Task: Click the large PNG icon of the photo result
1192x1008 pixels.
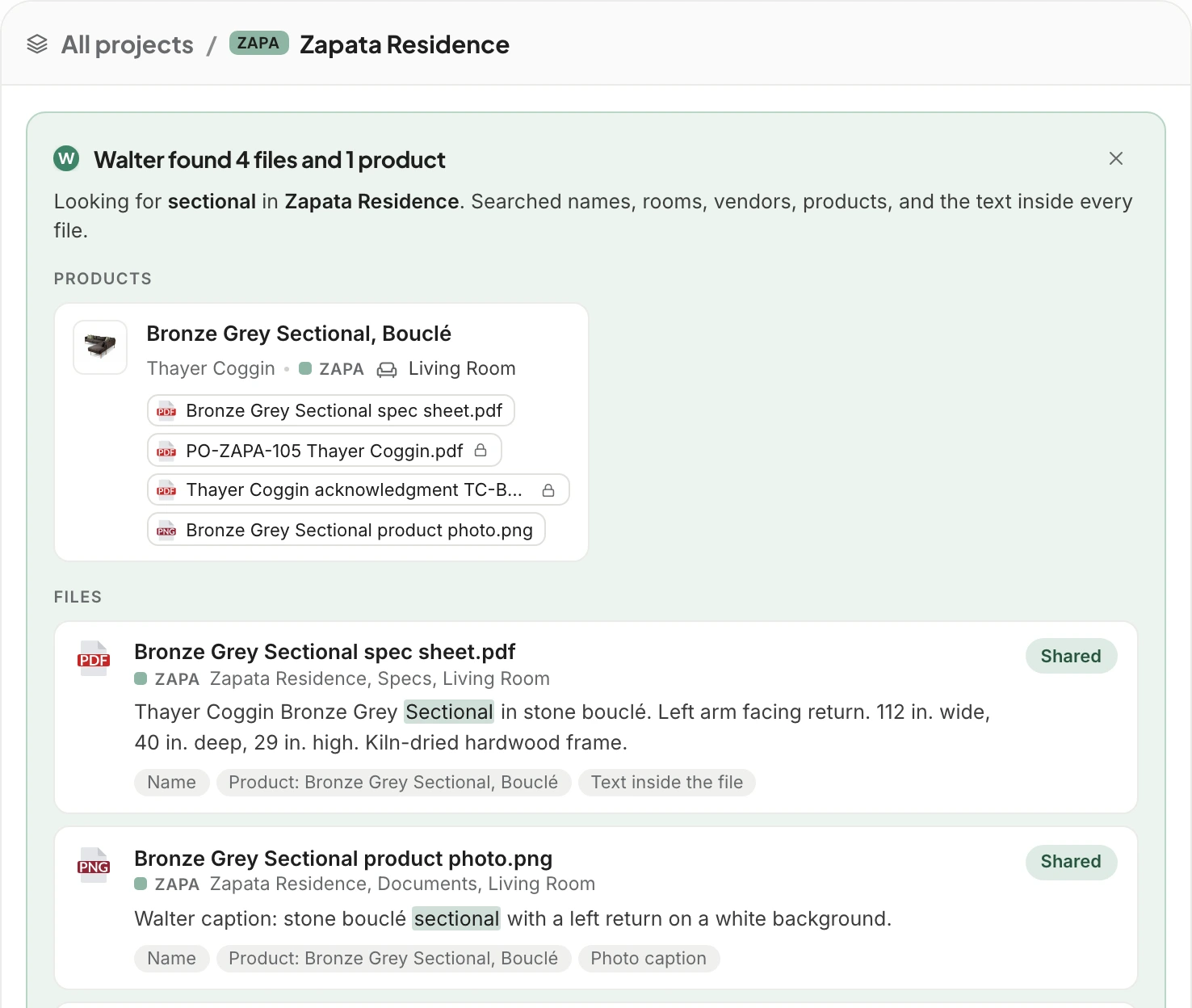Action: [94, 866]
